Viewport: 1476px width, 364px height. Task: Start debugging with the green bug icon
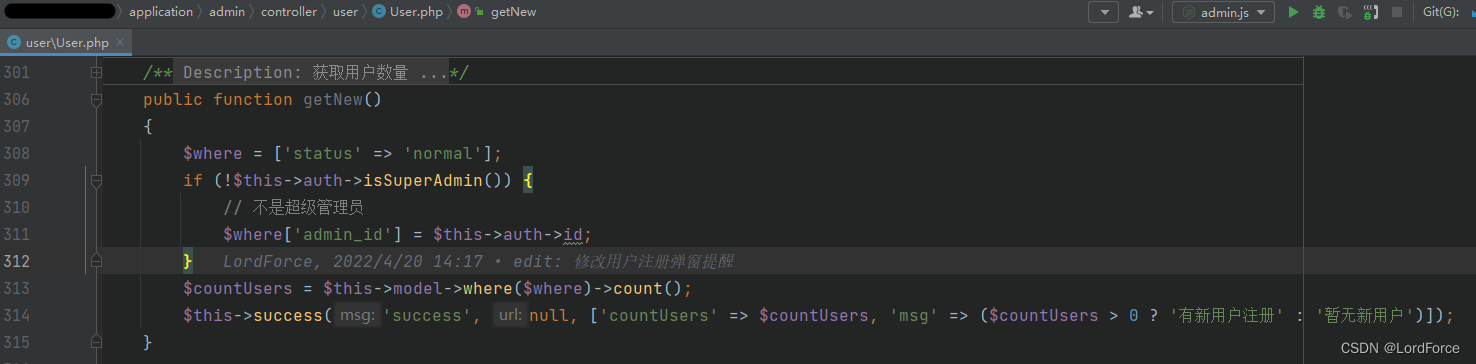coord(1319,12)
